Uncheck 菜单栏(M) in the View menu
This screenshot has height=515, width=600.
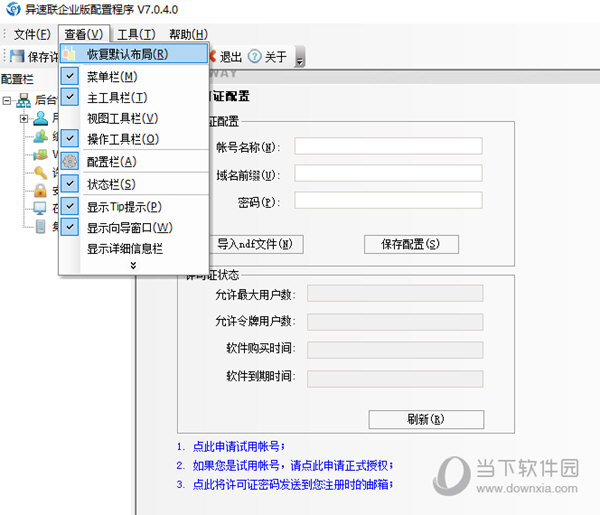point(70,76)
